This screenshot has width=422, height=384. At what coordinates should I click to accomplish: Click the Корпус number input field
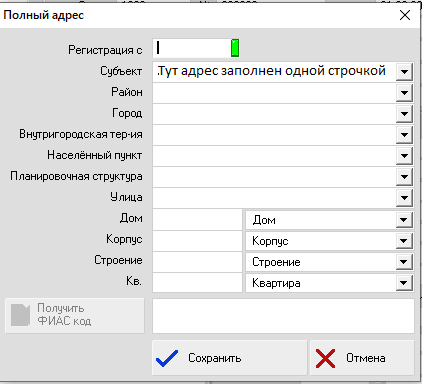click(197, 240)
